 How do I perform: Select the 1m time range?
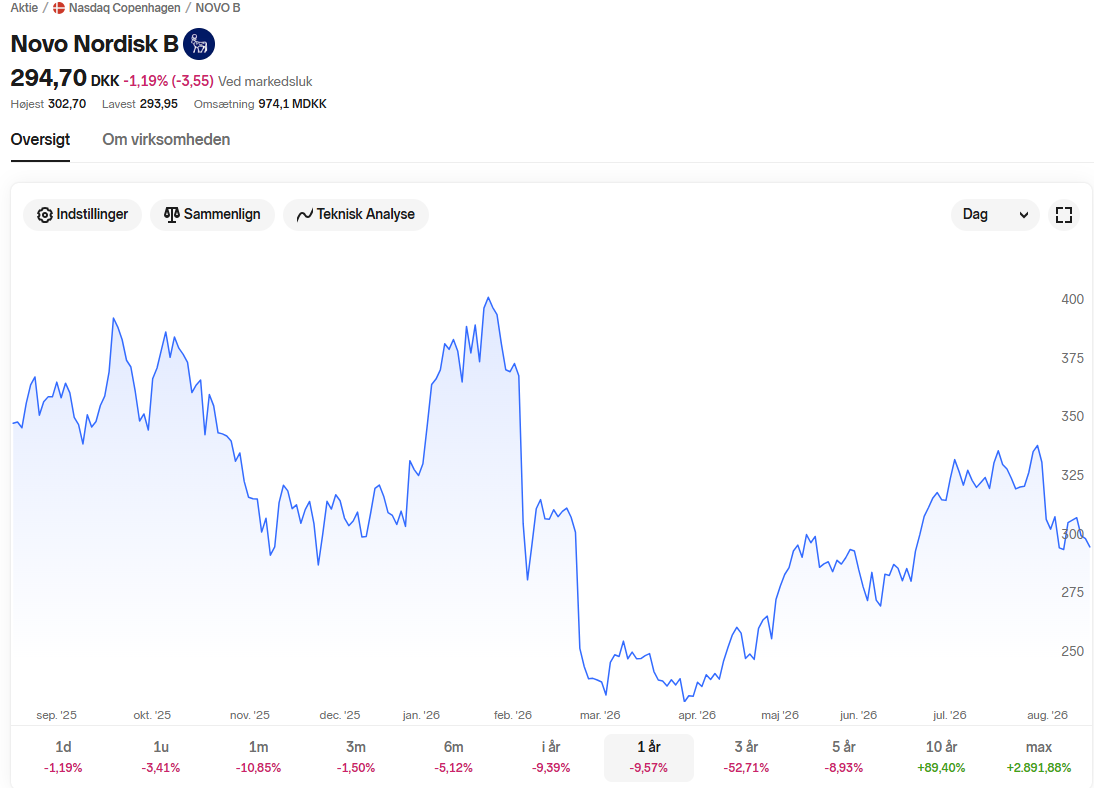click(258, 757)
